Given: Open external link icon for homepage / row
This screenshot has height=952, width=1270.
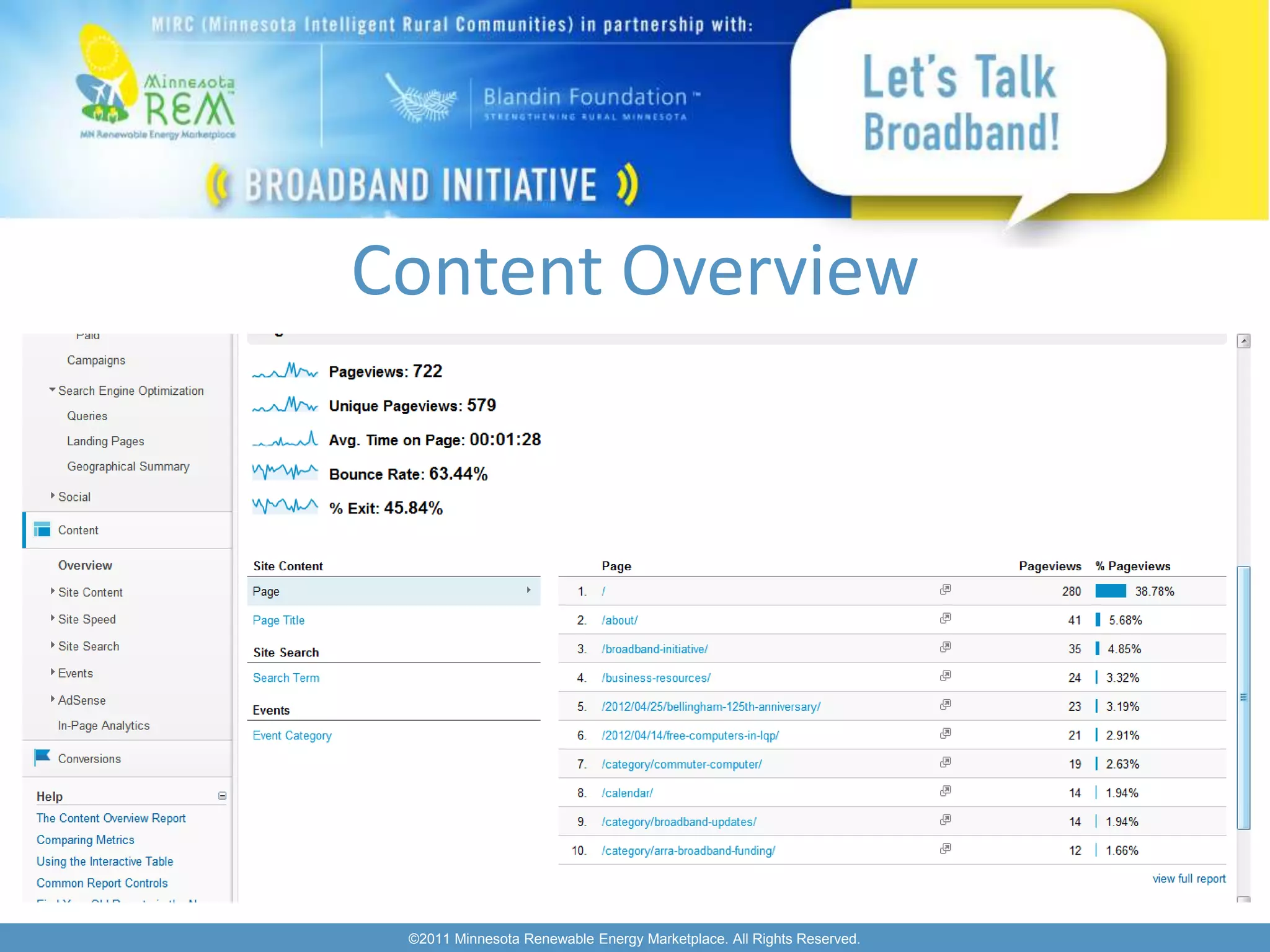Looking at the screenshot, I should [x=945, y=589].
